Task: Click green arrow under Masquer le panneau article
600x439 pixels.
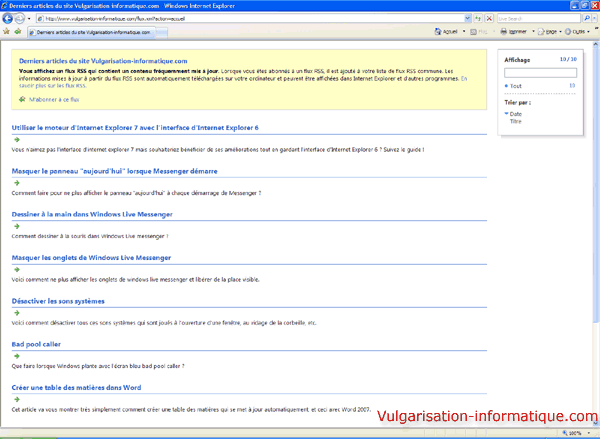Action: 16,183
